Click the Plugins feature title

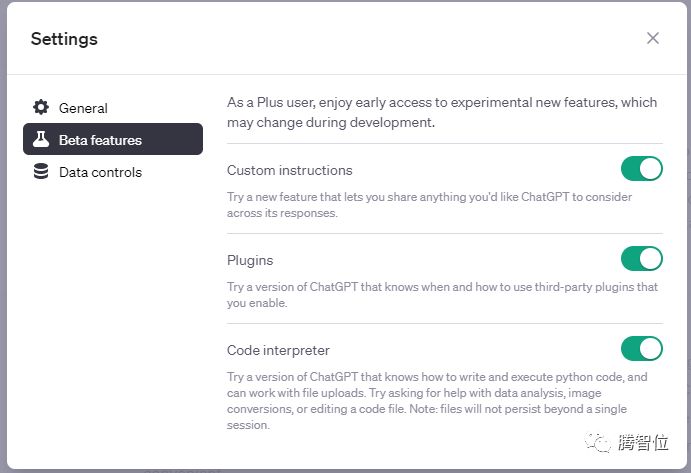point(250,260)
